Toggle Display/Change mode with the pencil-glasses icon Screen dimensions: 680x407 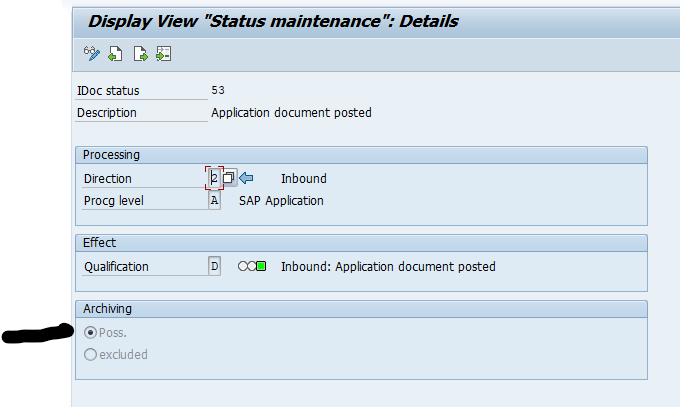pyautogui.click(x=91, y=53)
